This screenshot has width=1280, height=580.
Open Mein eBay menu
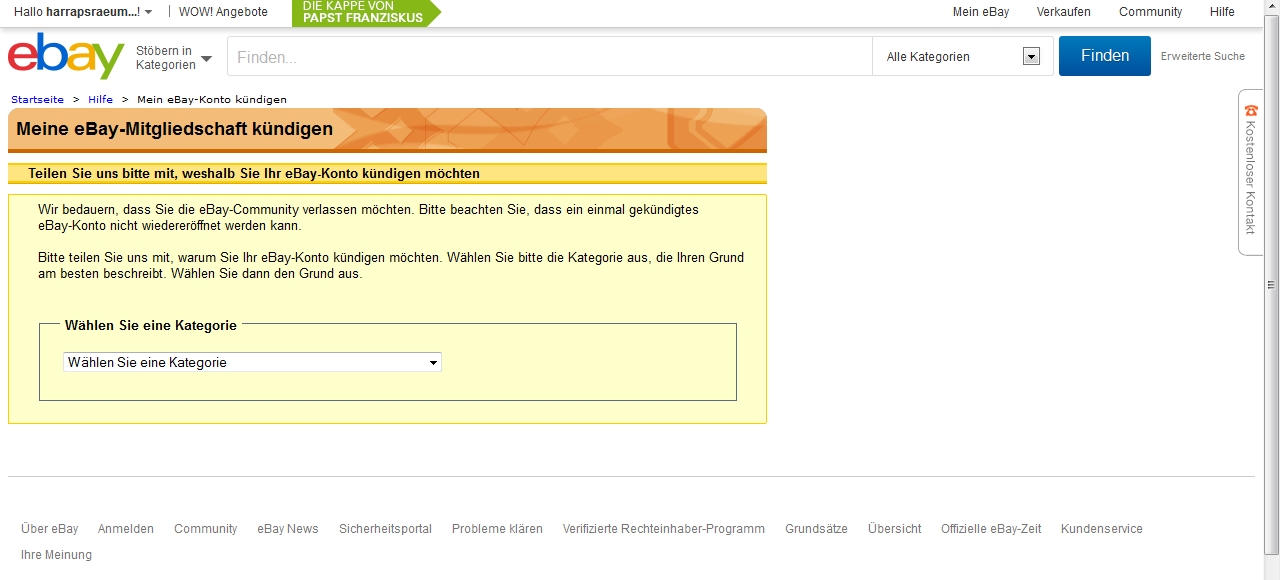(x=981, y=12)
